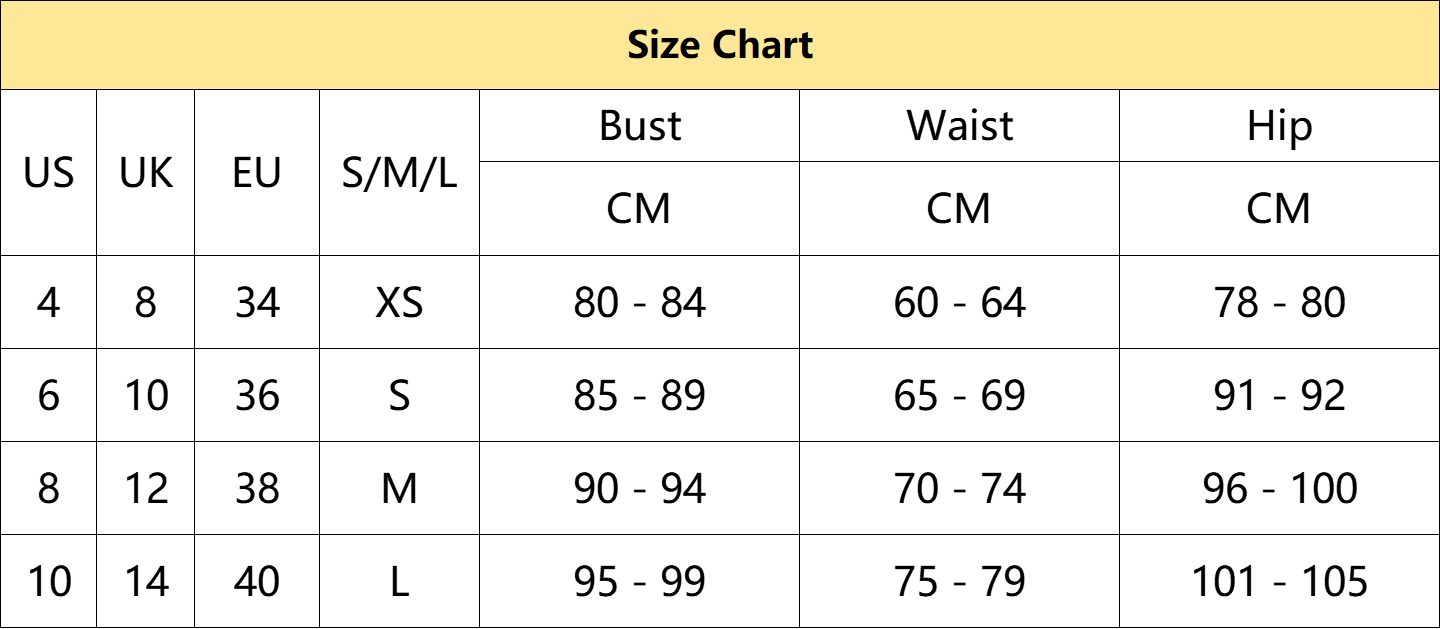Click the bust range 95 - 99
1440x629 pixels.
pos(640,581)
